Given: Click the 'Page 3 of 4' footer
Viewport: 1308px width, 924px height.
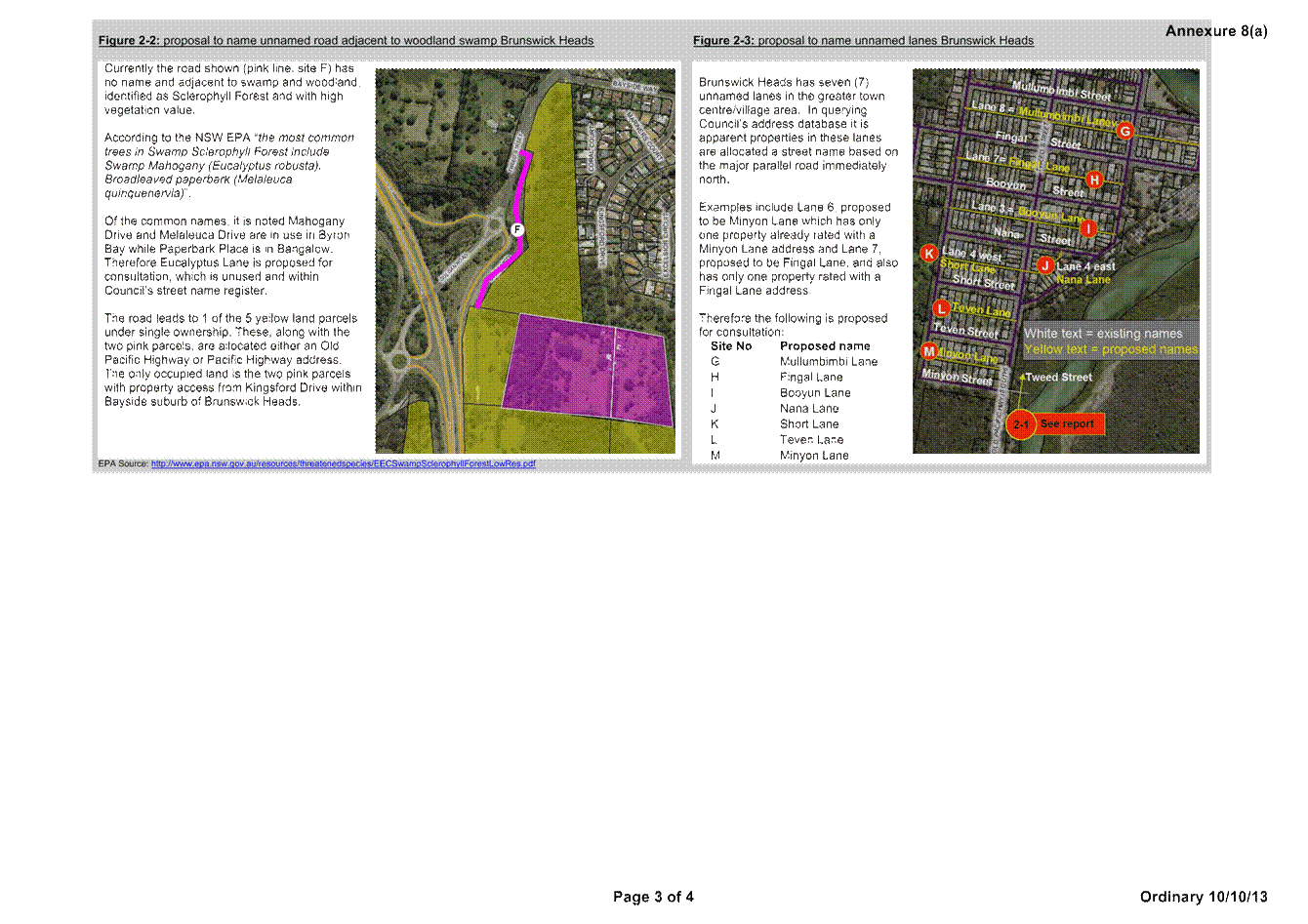Looking at the screenshot, I should point(653,897).
